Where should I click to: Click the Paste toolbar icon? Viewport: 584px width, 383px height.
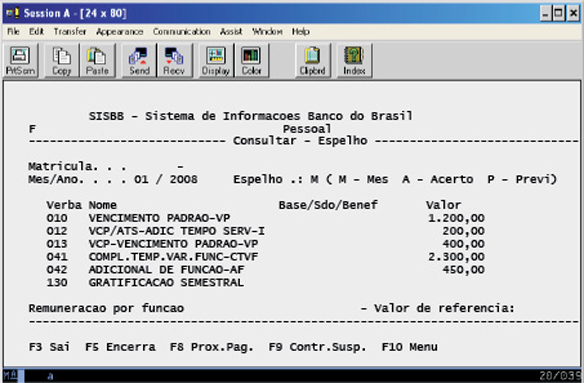[x=97, y=60]
